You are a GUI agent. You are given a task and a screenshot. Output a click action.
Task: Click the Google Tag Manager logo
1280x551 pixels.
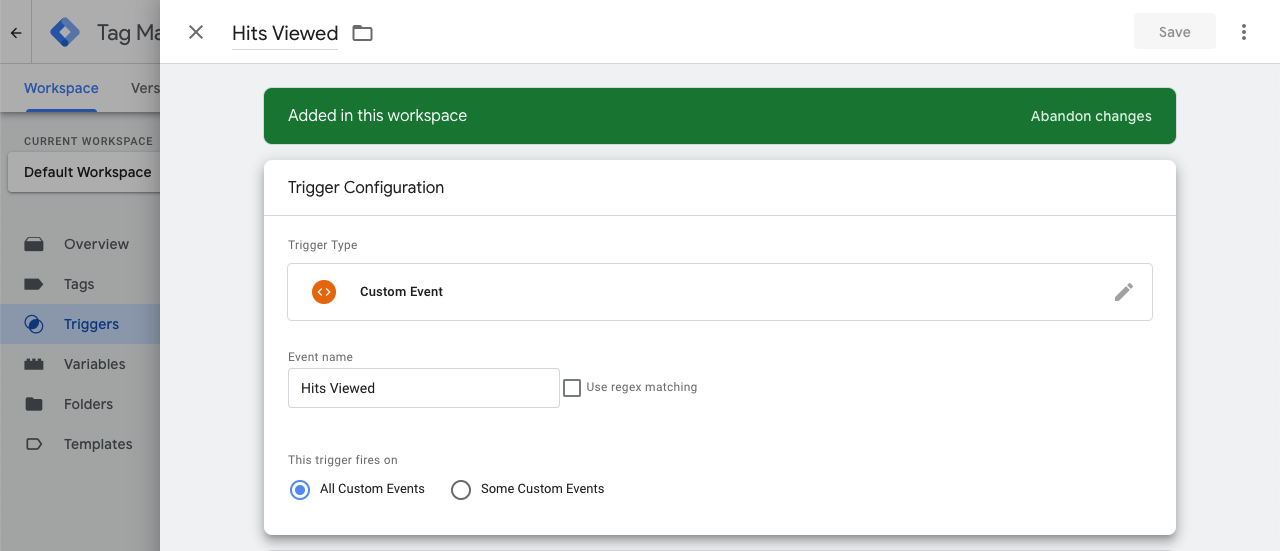65,32
